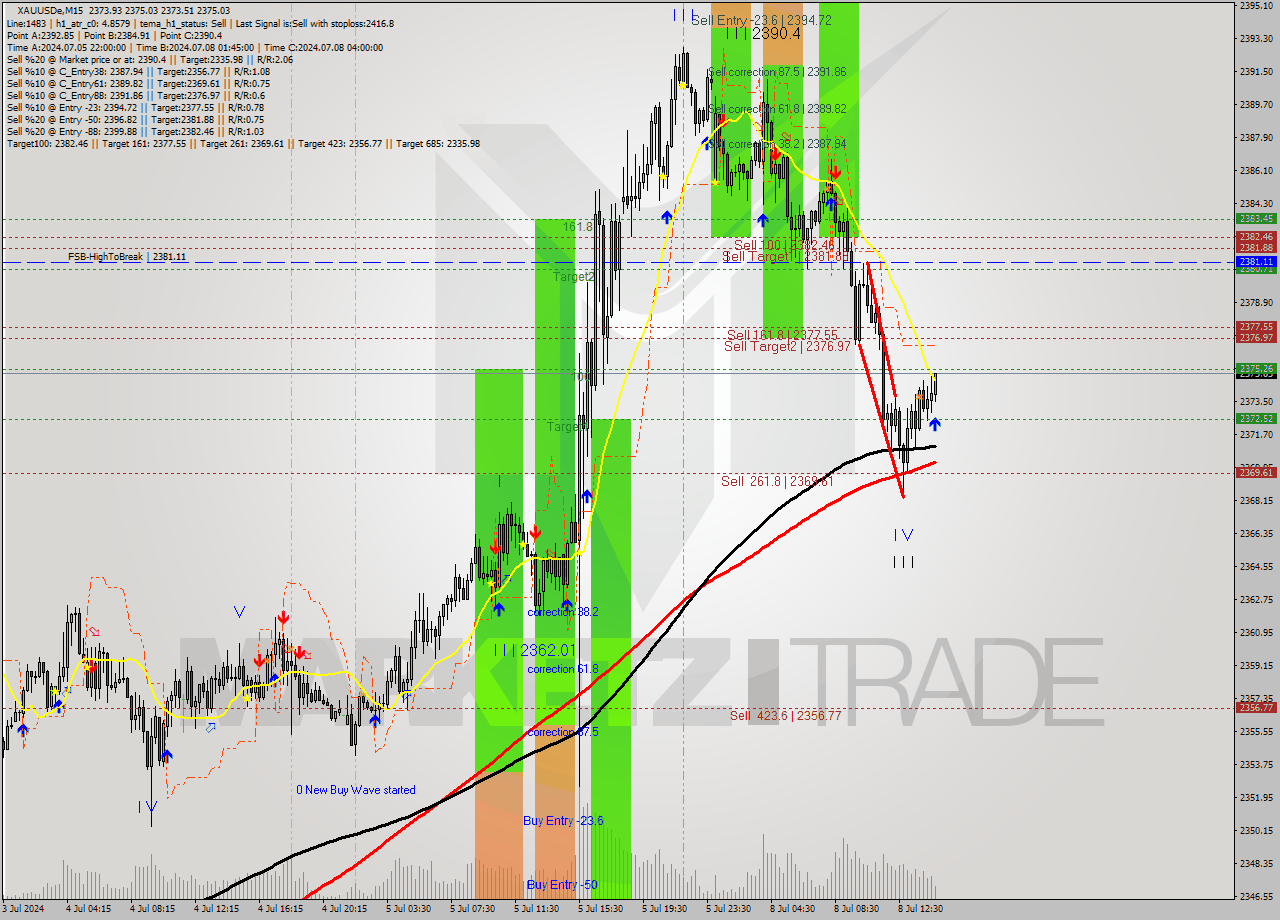Image resolution: width=1280 pixels, height=920 pixels.
Task: Select the 'Sell Target1 | 2381.88' label
Action: click(786, 257)
